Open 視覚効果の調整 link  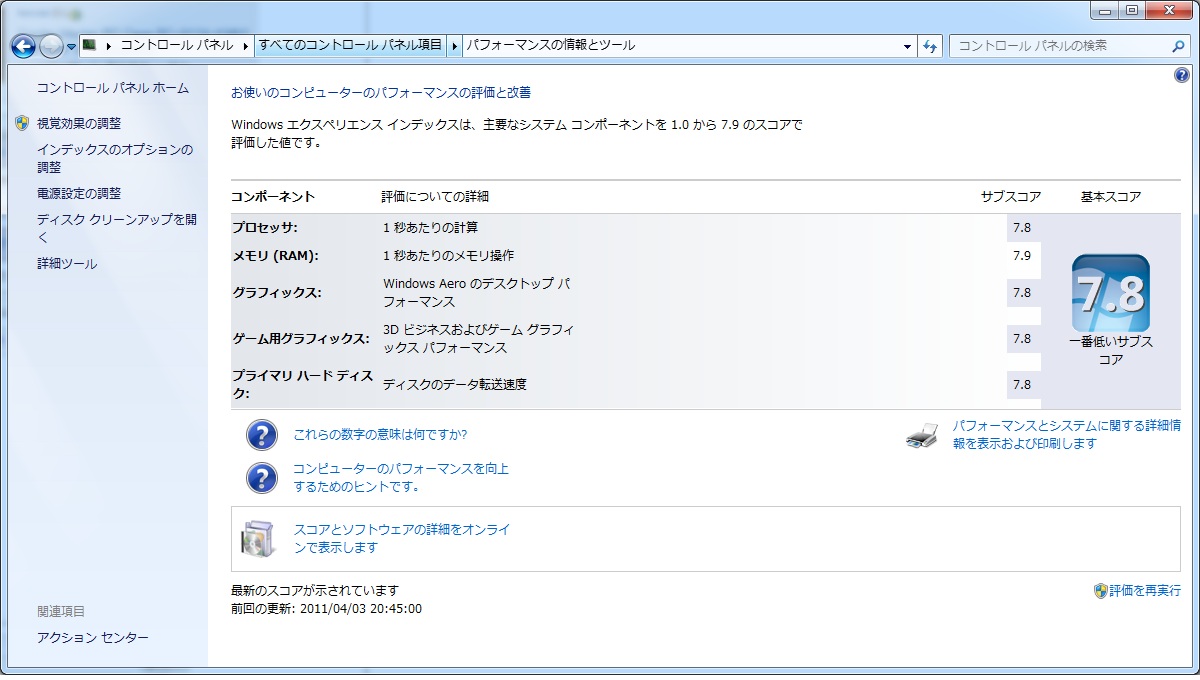[79, 123]
